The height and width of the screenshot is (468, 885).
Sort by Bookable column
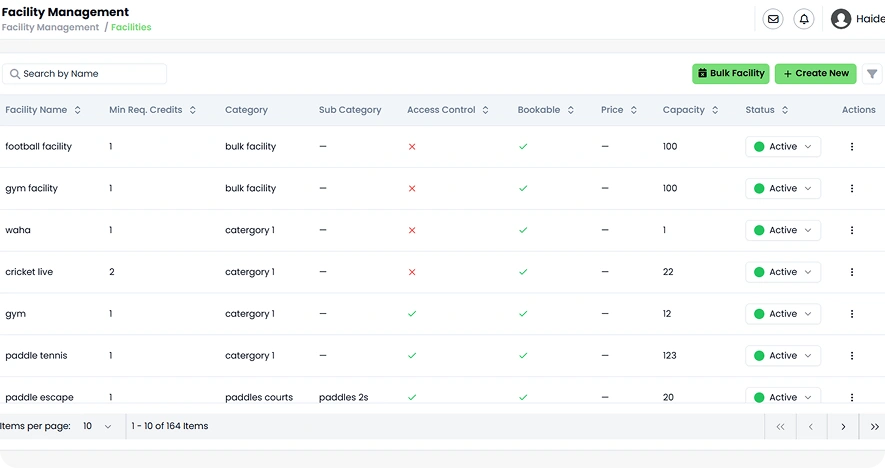point(570,110)
